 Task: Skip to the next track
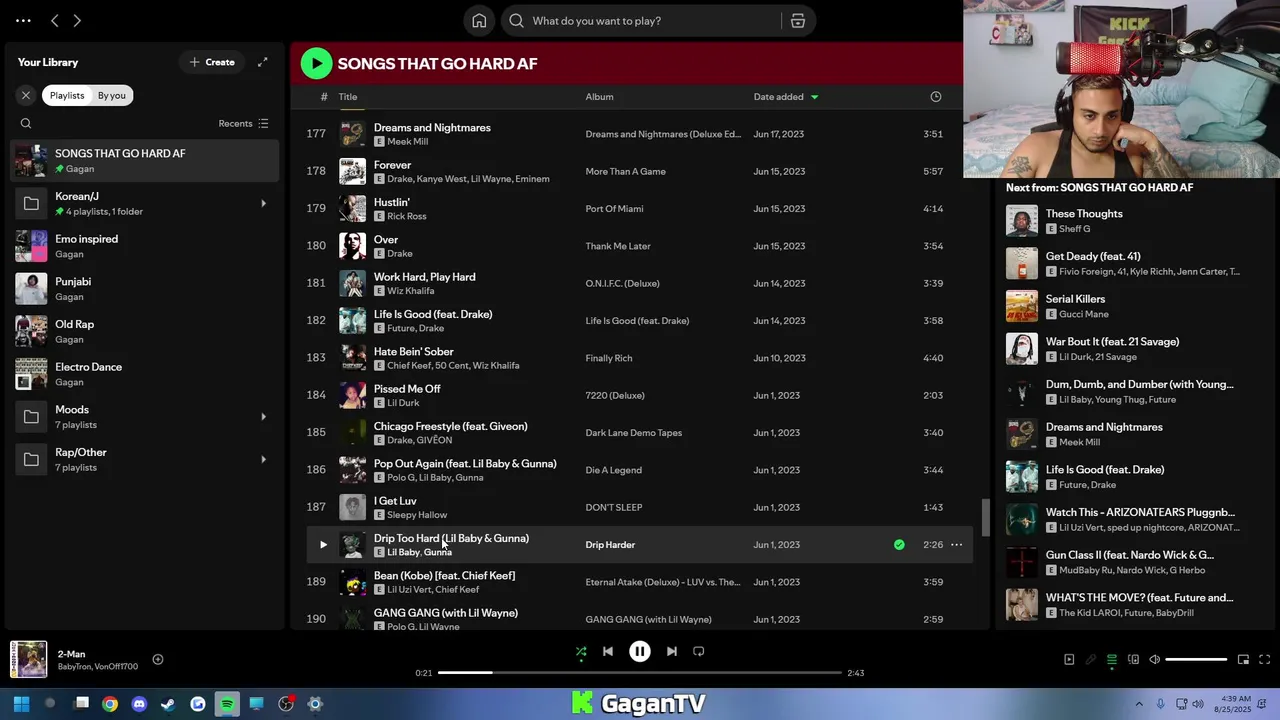[672, 651]
